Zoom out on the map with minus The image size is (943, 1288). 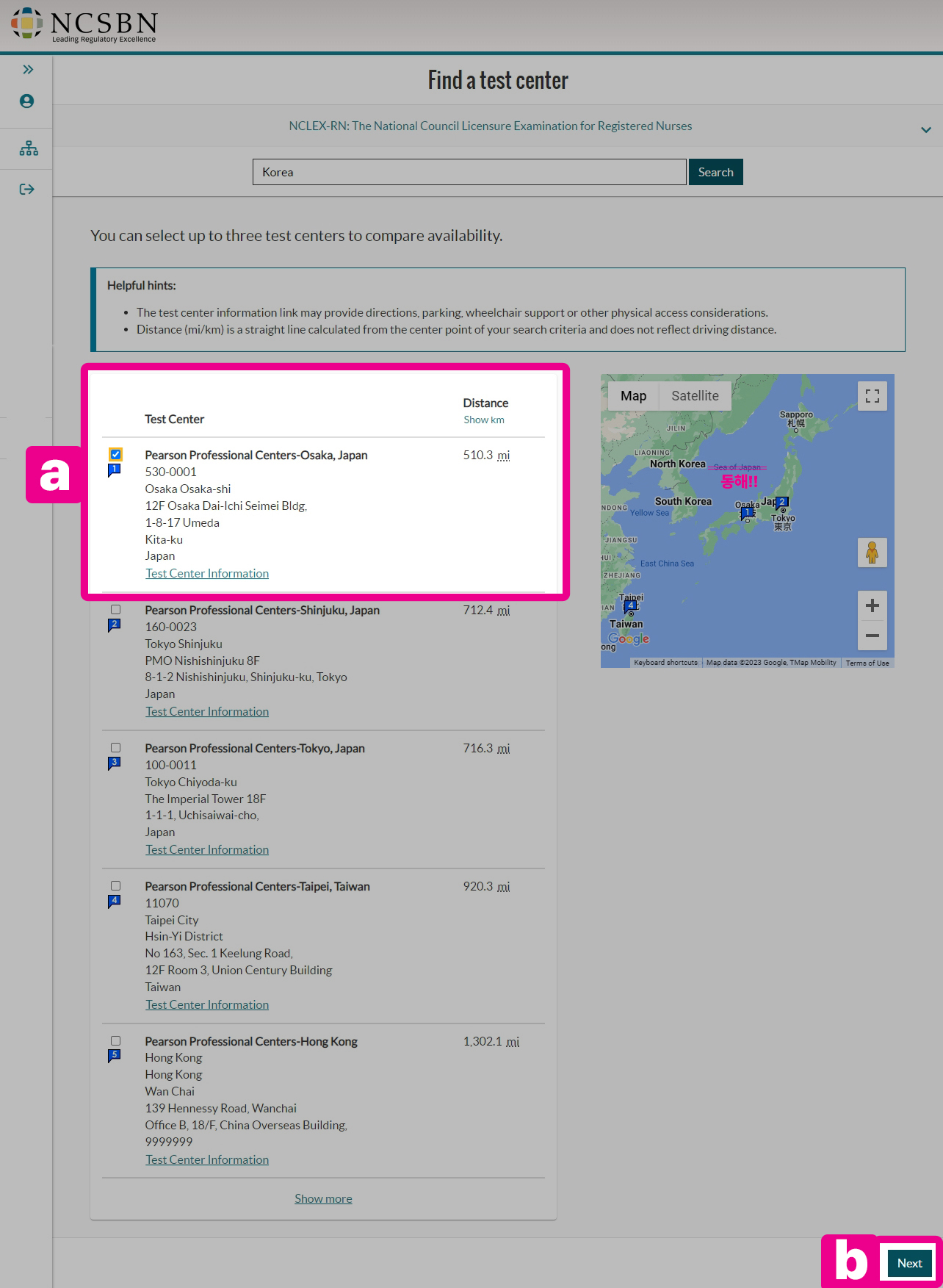tap(872, 636)
